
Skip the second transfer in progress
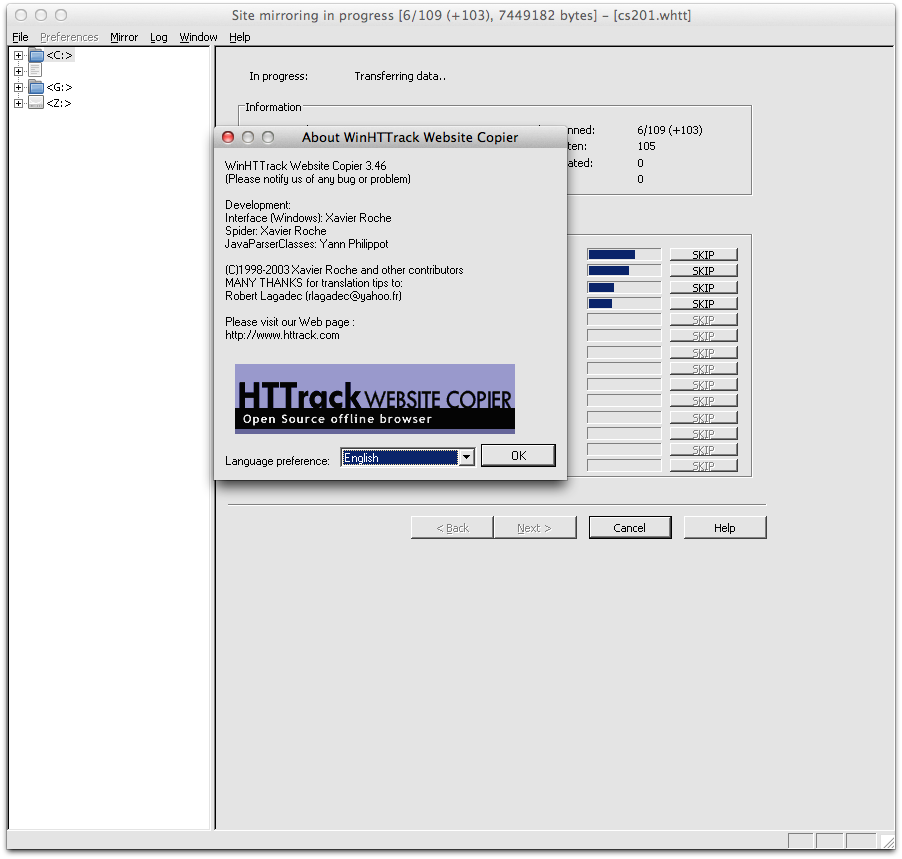tap(704, 271)
